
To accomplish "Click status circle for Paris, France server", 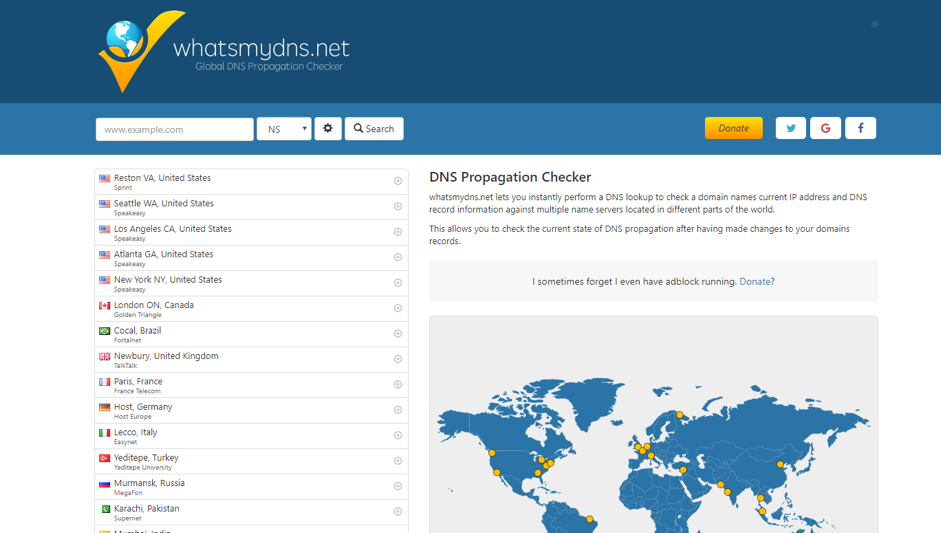I will click(x=398, y=385).
